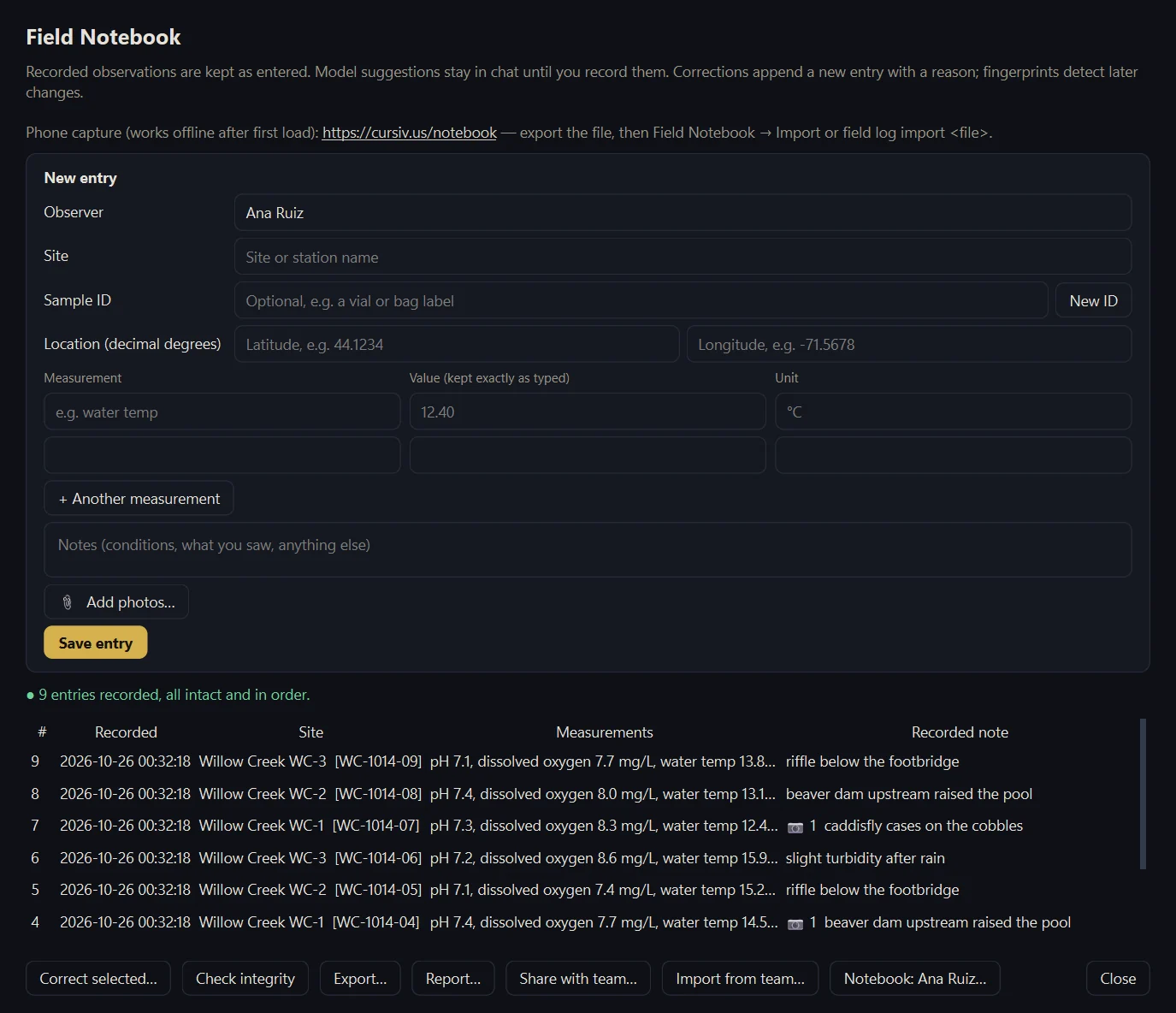Image resolution: width=1176 pixels, height=1013 pixels.
Task: Click the Recorded column header
Action: [126, 732]
